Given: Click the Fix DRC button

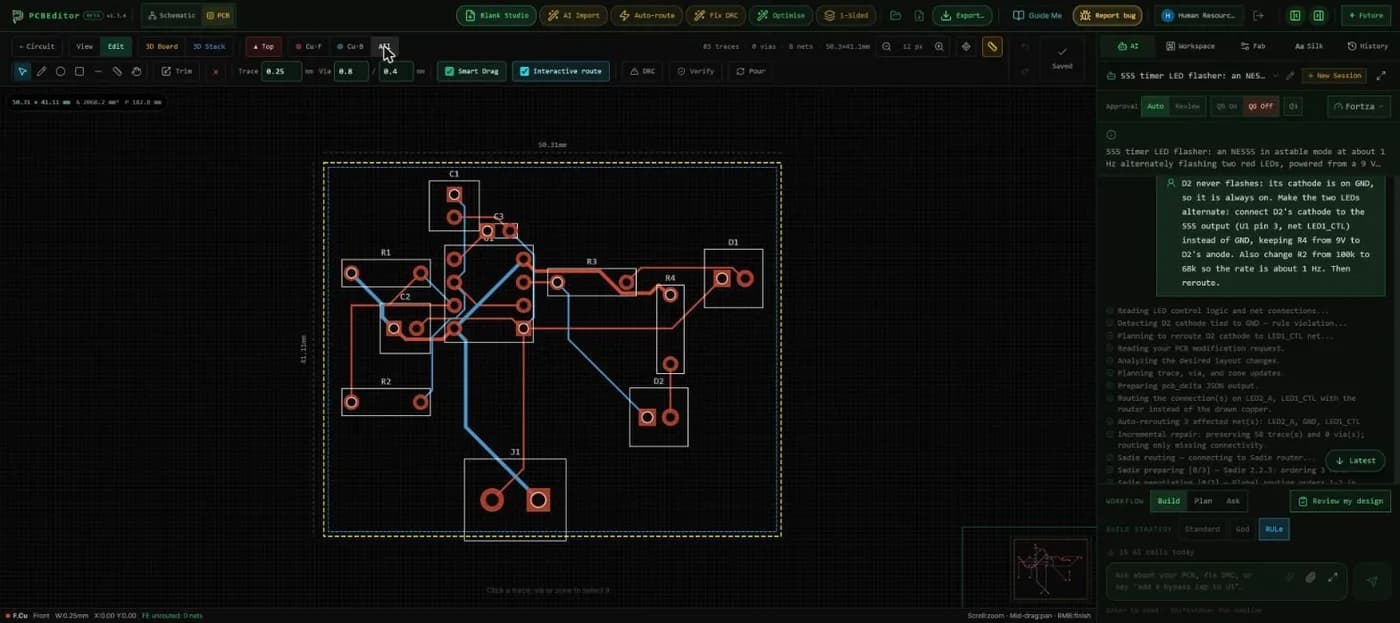Looking at the screenshot, I should point(716,16).
